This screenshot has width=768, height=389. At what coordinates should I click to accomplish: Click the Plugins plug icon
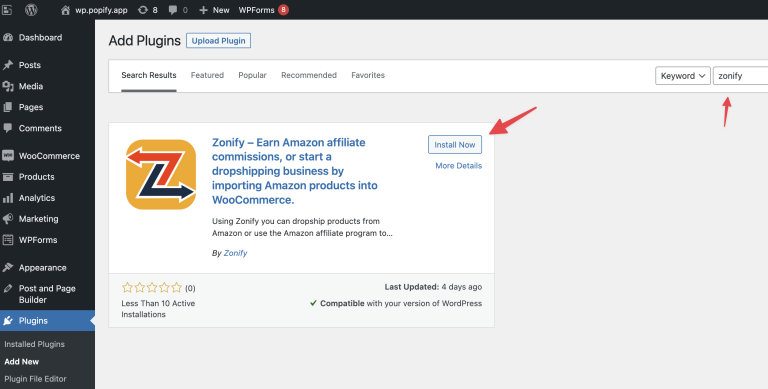tap(8, 321)
